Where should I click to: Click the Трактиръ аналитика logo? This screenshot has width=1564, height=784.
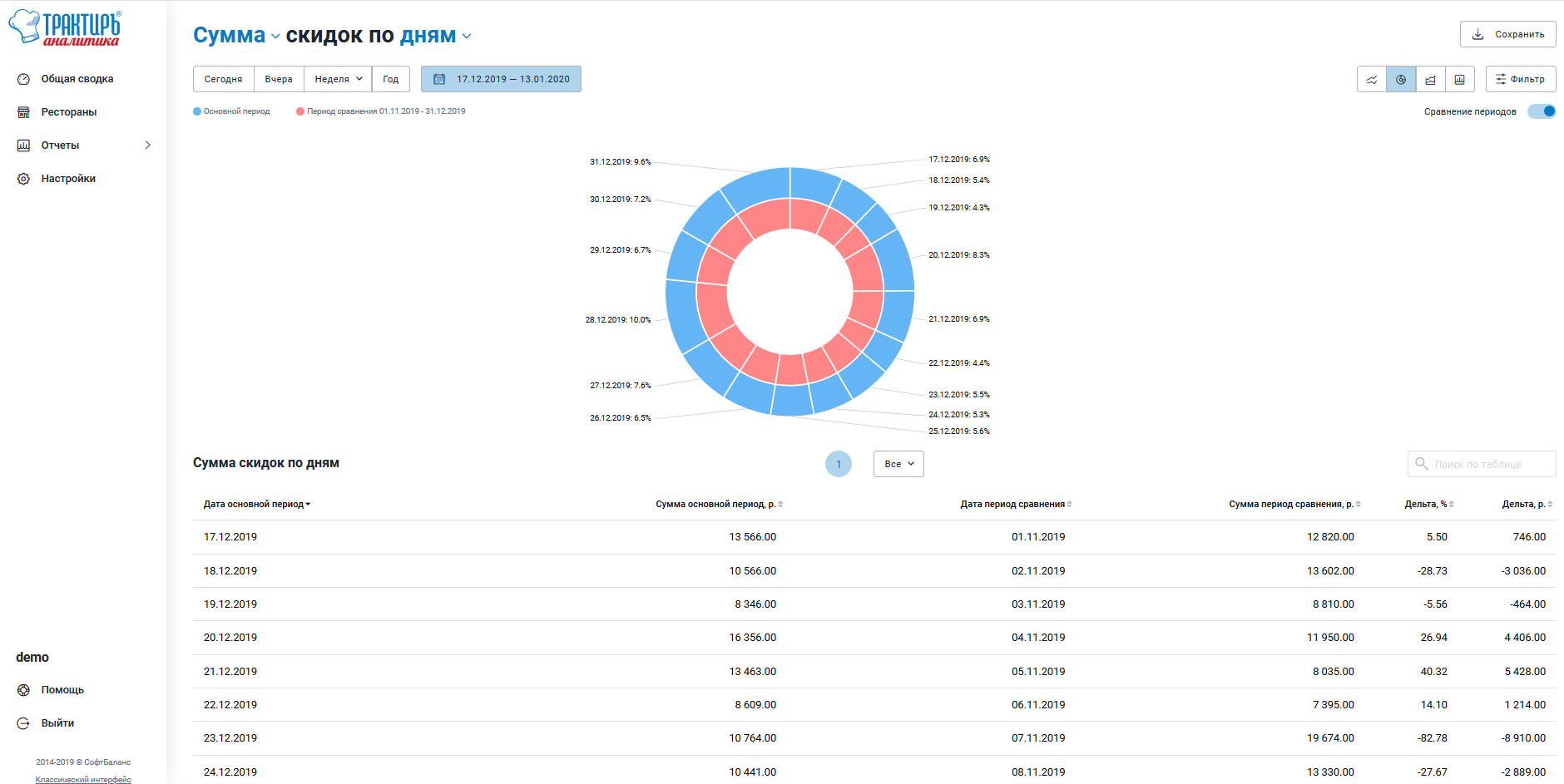pos(65,27)
